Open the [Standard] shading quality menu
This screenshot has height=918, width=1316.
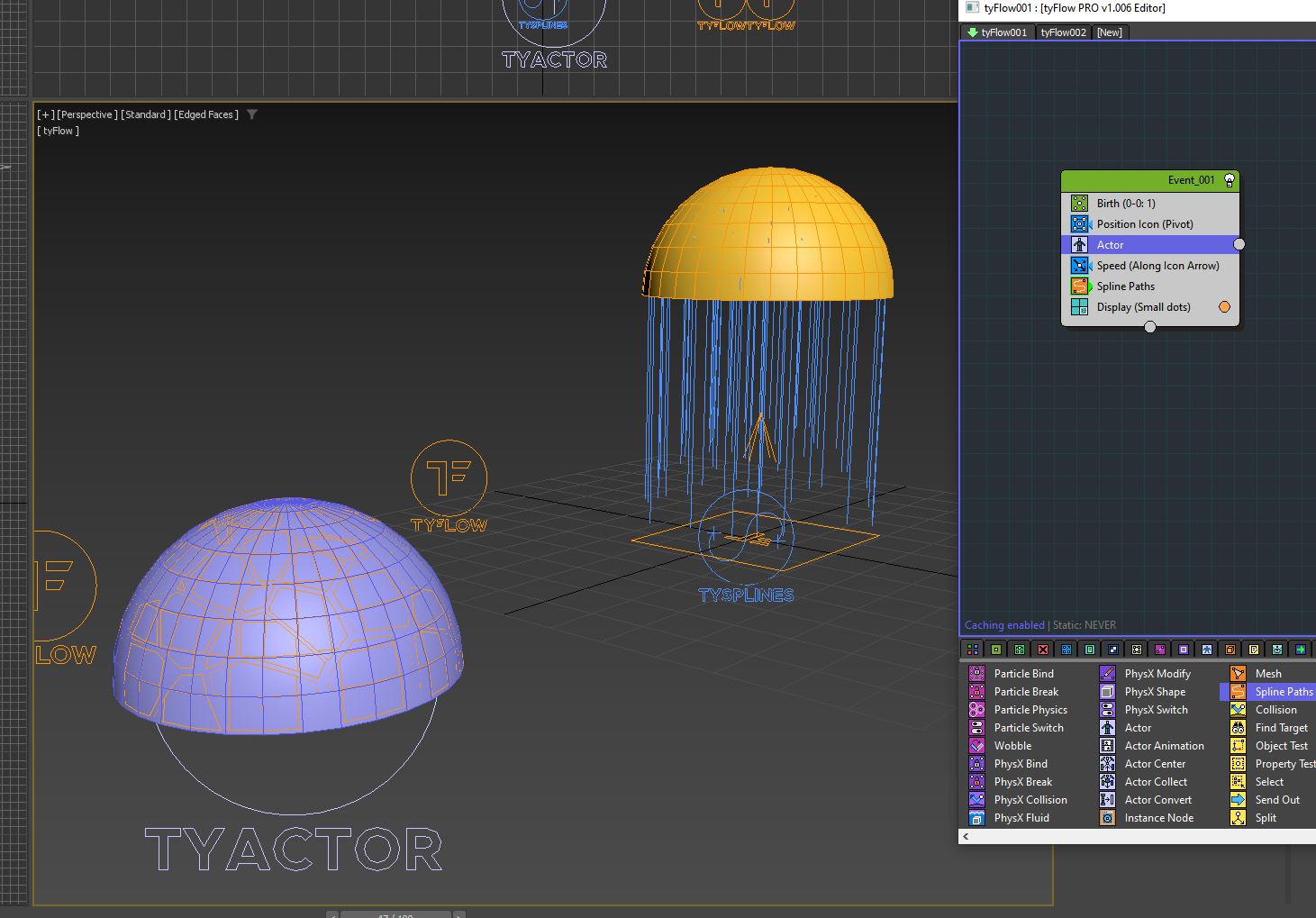pyautogui.click(x=146, y=114)
